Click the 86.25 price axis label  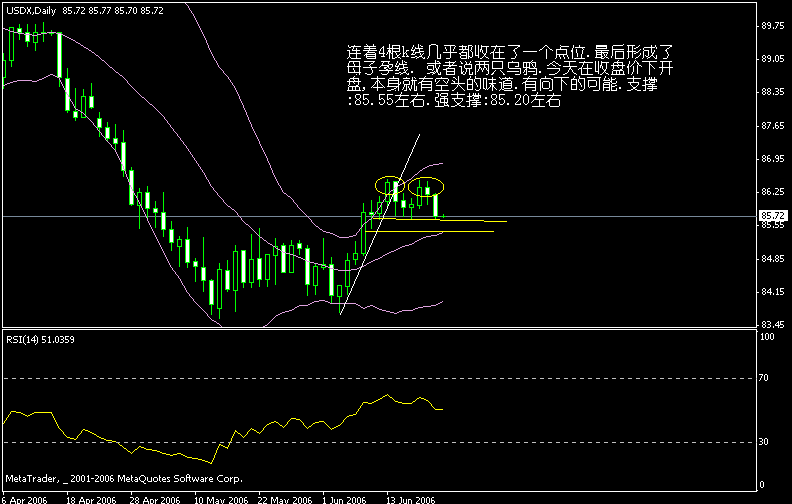click(x=773, y=192)
